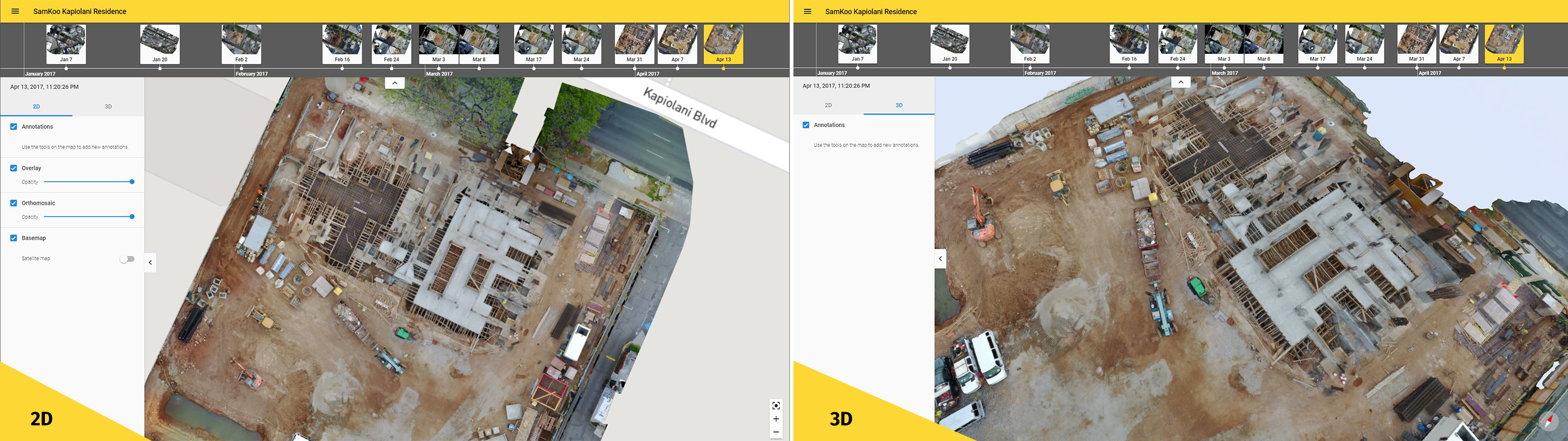Open hamburger menu in 2D window
This screenshot has width=1568, height=441.
[15, 11]
